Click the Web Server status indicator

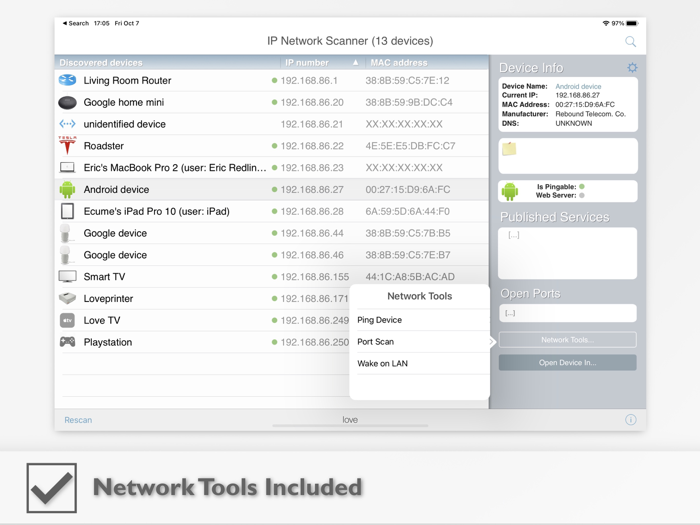coord(582,195)
